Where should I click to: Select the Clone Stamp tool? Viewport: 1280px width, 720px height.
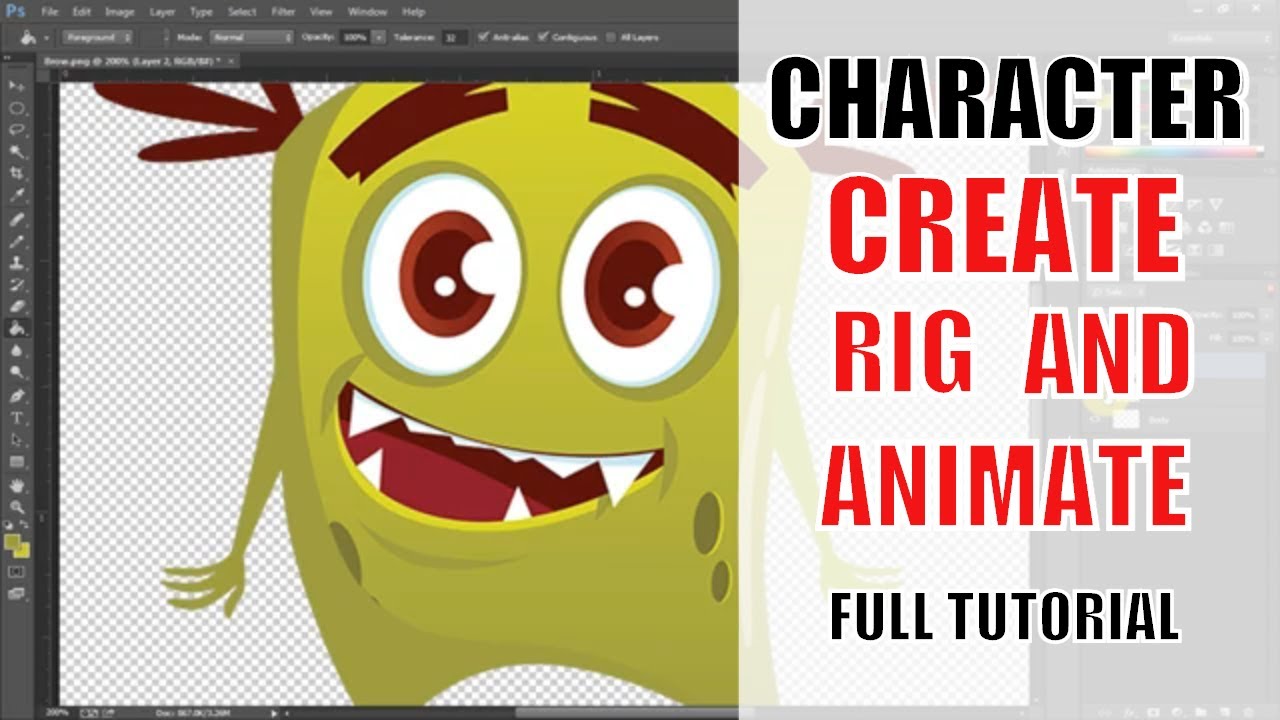pos(17,264)
